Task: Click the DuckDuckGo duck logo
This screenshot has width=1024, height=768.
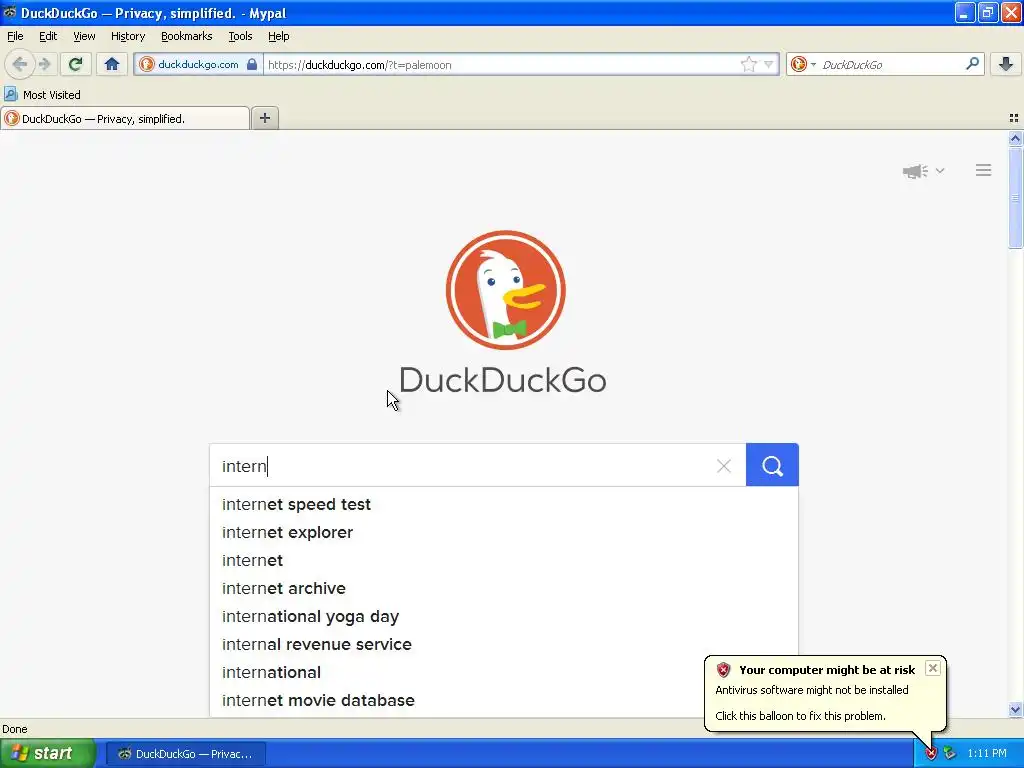Action: pyautogui.click(x=505, y=290)
